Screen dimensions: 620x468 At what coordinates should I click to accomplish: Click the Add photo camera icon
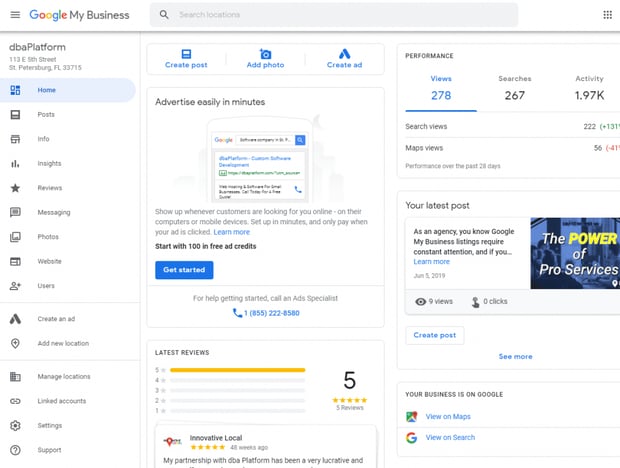coord(265,53)
